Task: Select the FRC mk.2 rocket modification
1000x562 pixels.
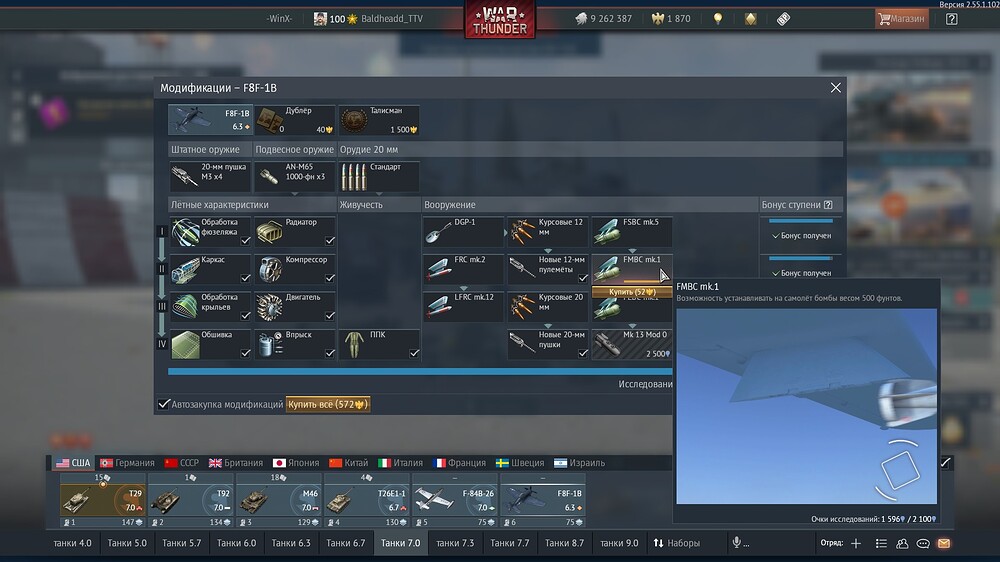Action: pos(463,269)
